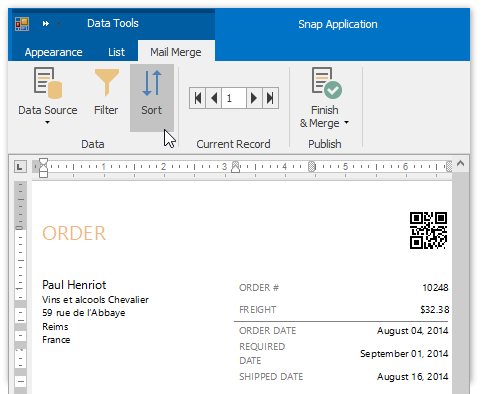The image size is (482, 394).
Task: Click the tab marker near 3 inches on ruler
Action: (x=235, y=167)
